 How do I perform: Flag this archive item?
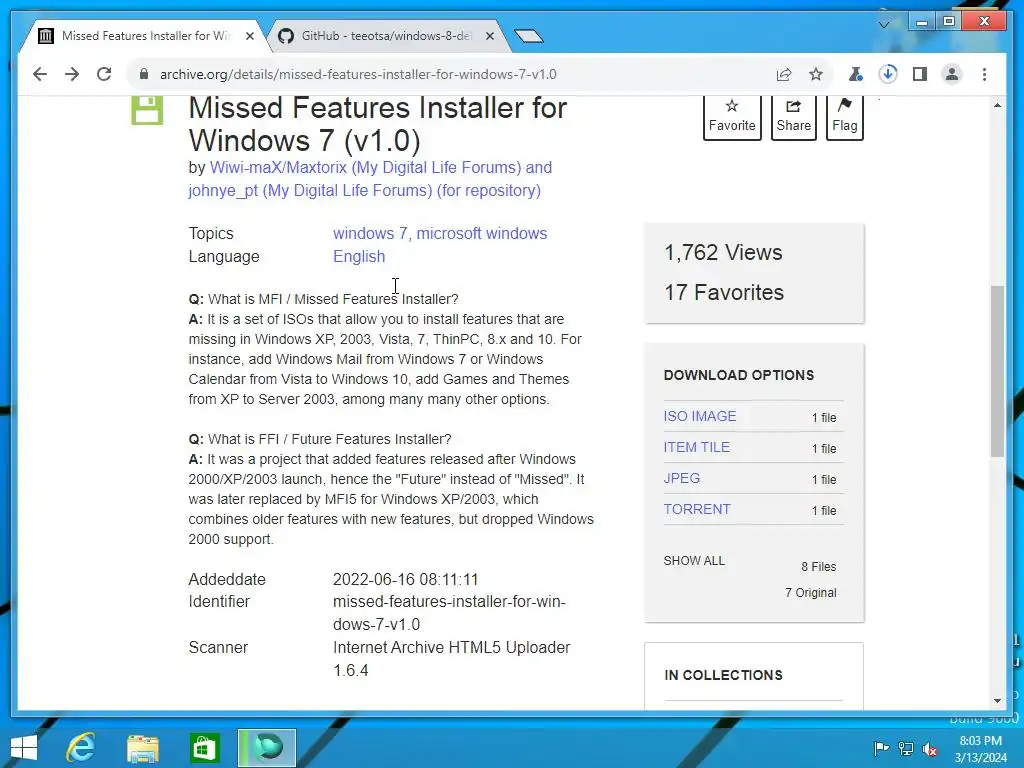pyautogui.click(x=844, y=117)
